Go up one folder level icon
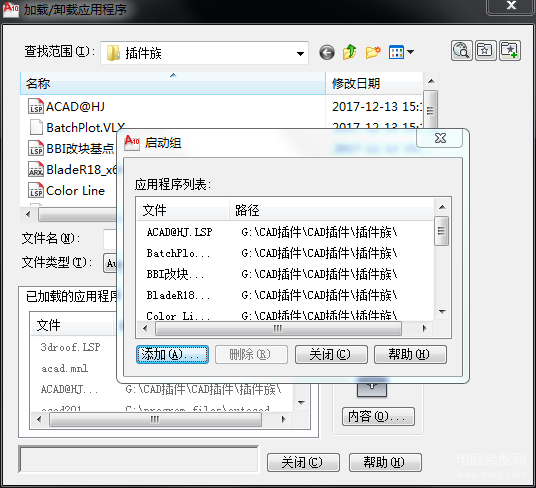 pos(350,53)
